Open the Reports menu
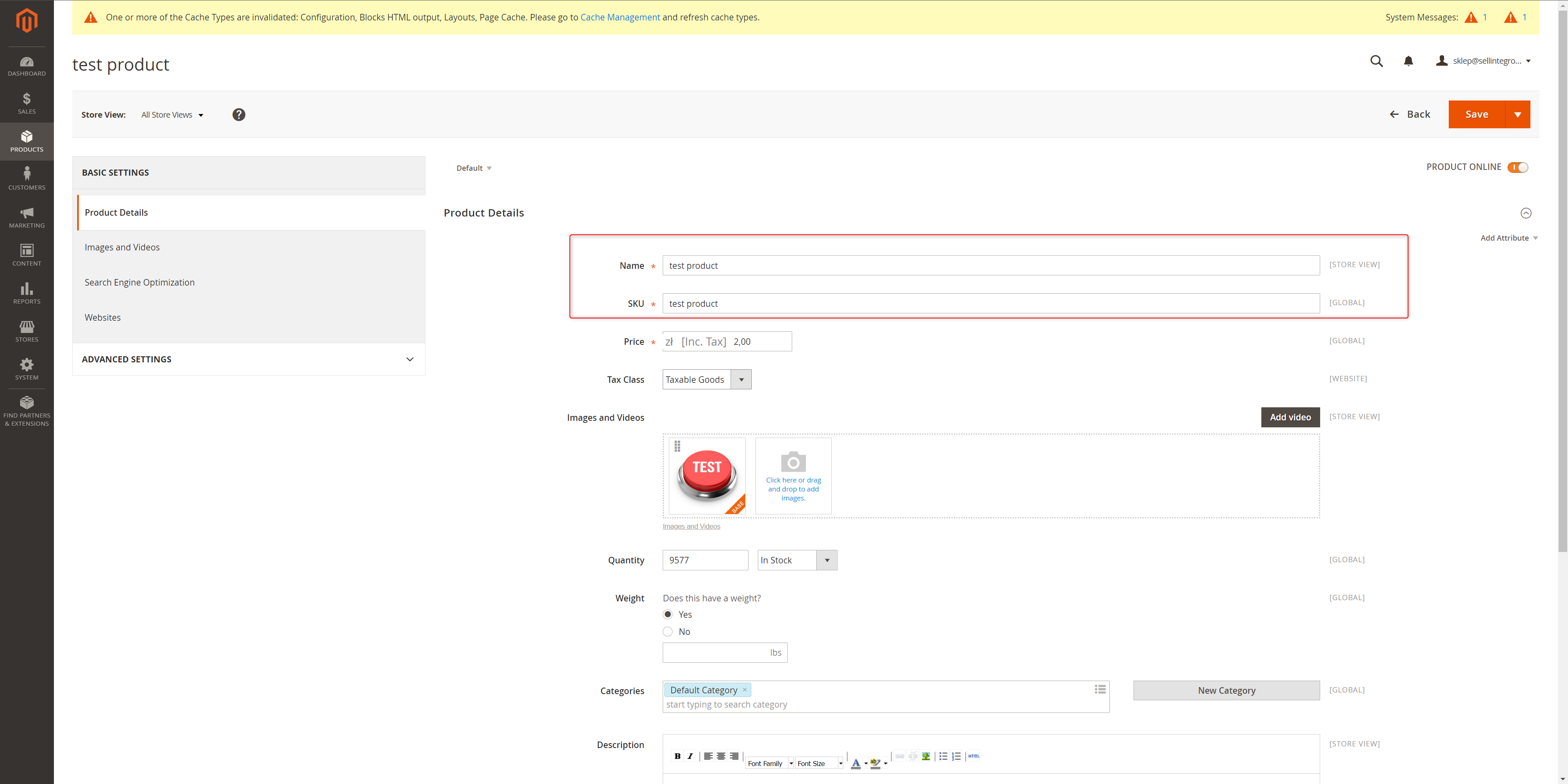 pyautogui.click(x=27, y=293)
